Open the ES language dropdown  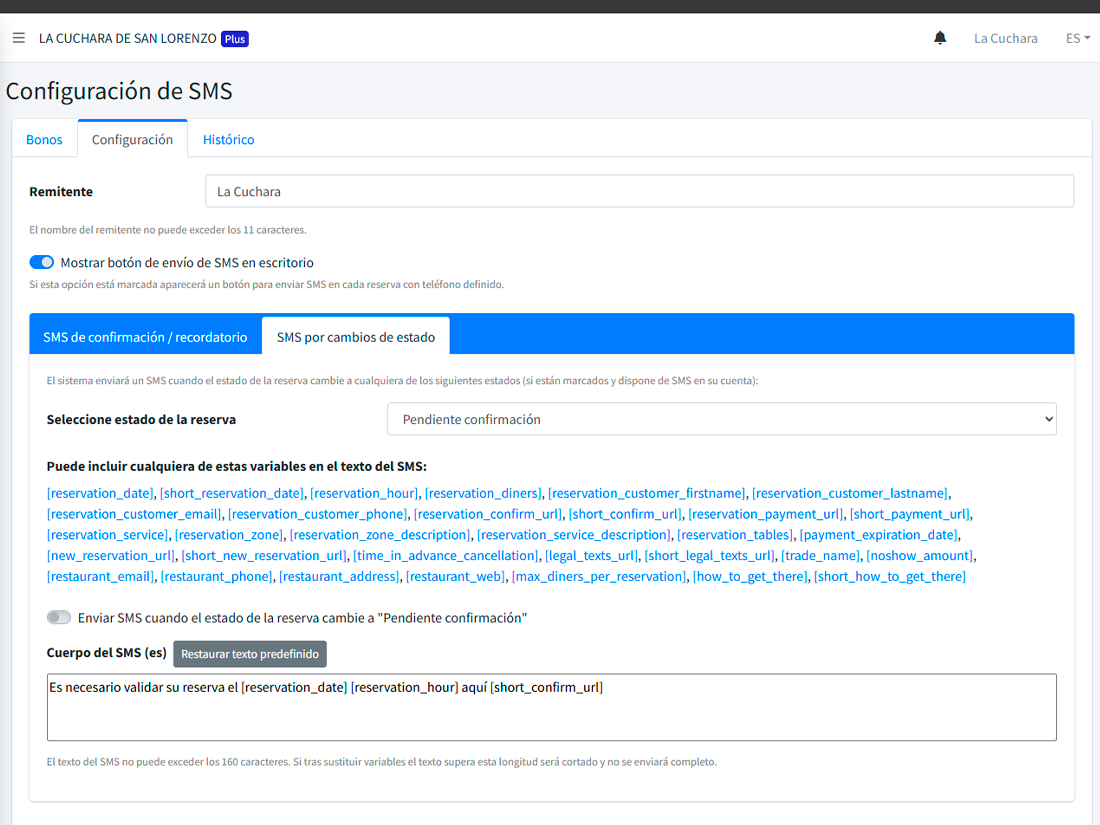tap(1078, 38)
